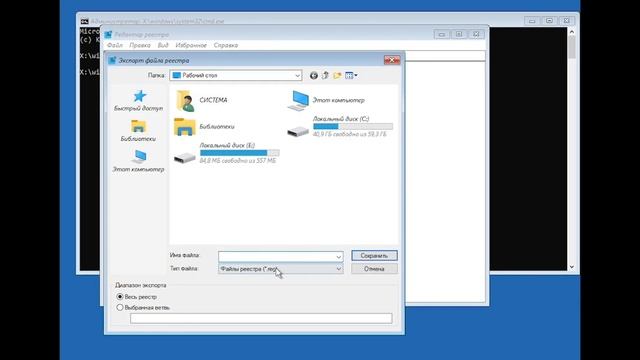
Task: Open Этот компьютер in the file list
Action: click(x=298, y=100)
